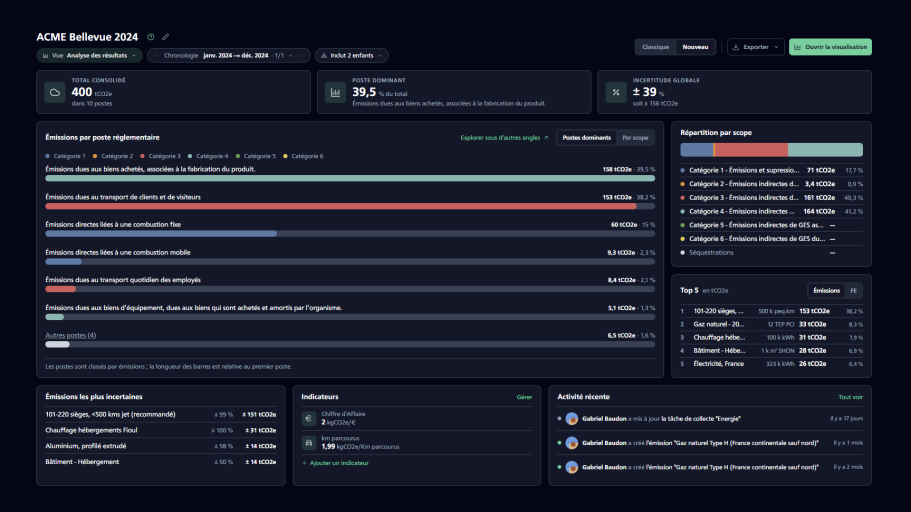This screenshot has height=512, width=911.
Task: Toggle Catégorie 6 legend item
Action: (303, 156)
